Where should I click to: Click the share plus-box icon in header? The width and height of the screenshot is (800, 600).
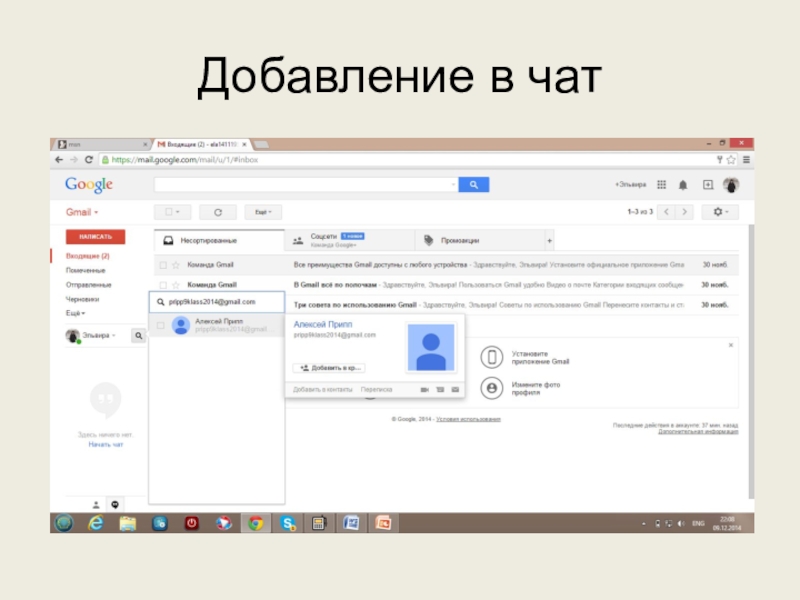(708, 185)
